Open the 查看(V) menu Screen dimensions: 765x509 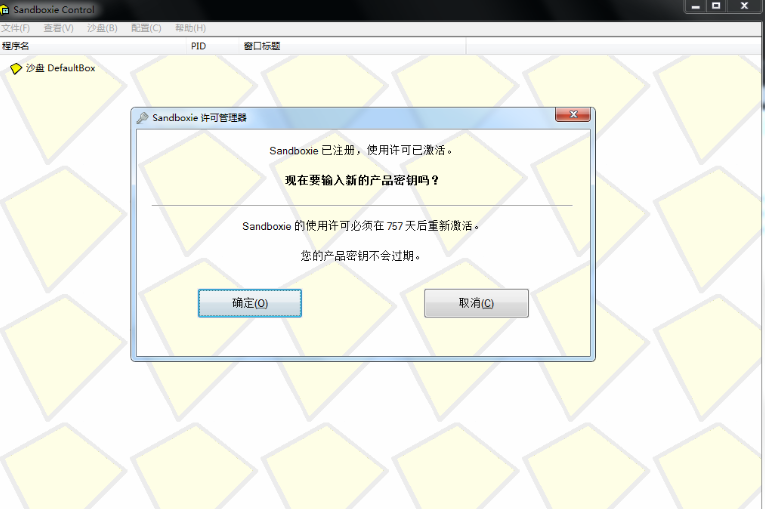(x=59, y=28)
